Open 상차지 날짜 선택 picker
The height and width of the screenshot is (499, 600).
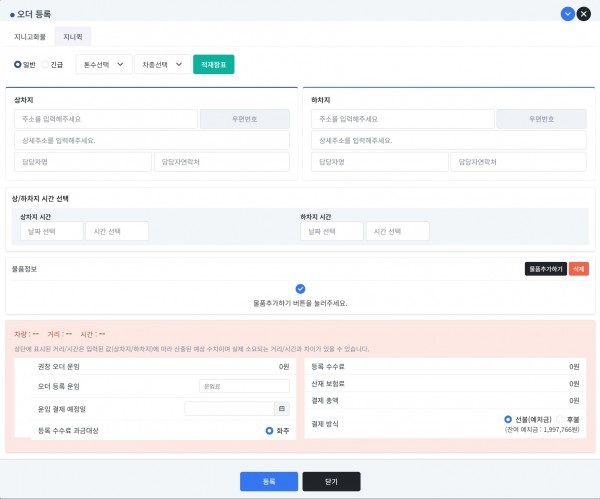pyautogui.click(x=52, y=231)
